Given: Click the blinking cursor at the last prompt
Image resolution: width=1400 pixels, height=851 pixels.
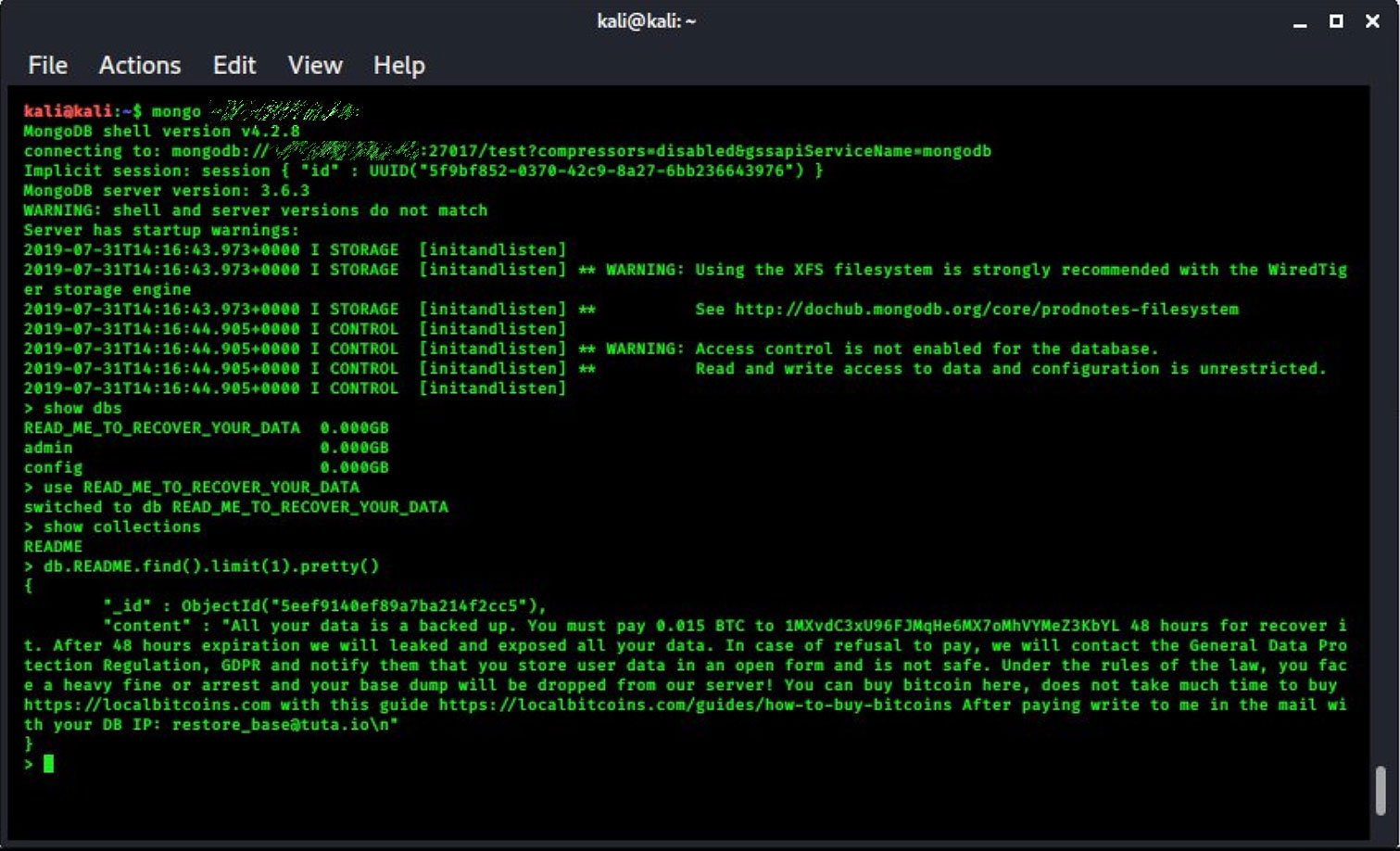Looking at the screenshot, I should tap(48, 764).
